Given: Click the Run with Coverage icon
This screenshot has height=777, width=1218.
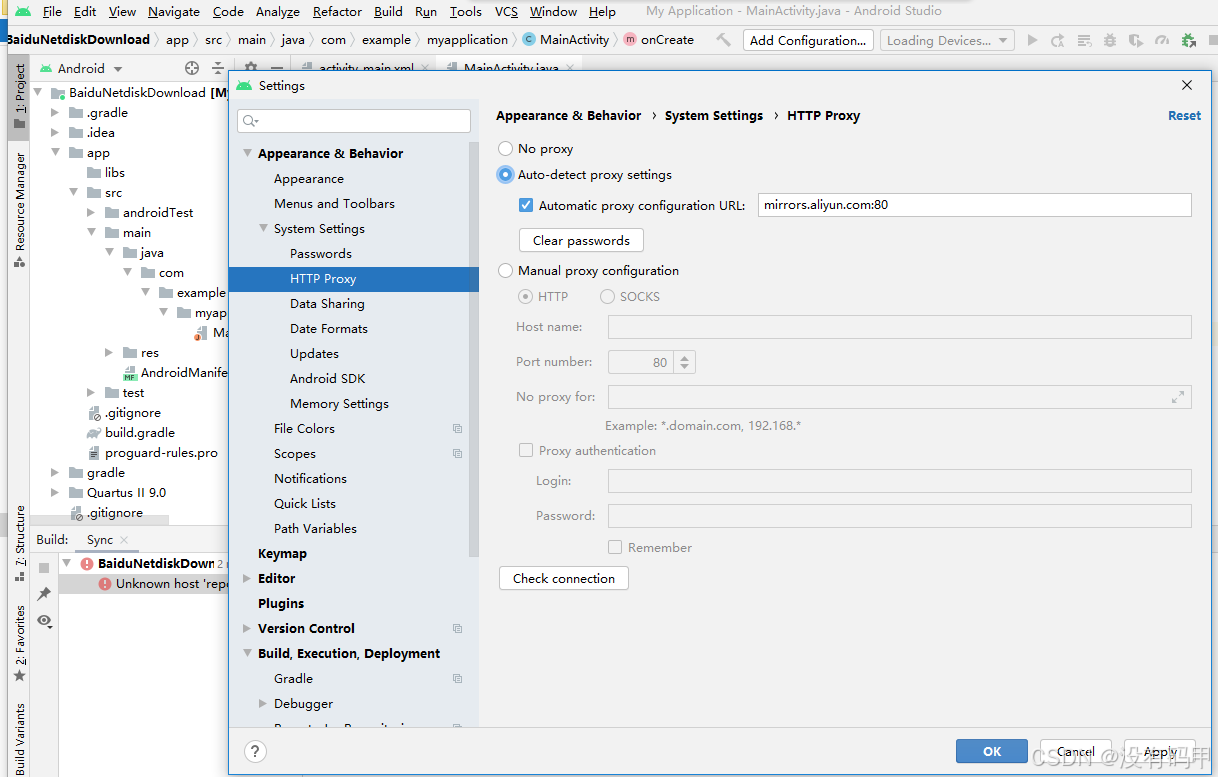Looking at the screenshot, I should pos(1135,40).
